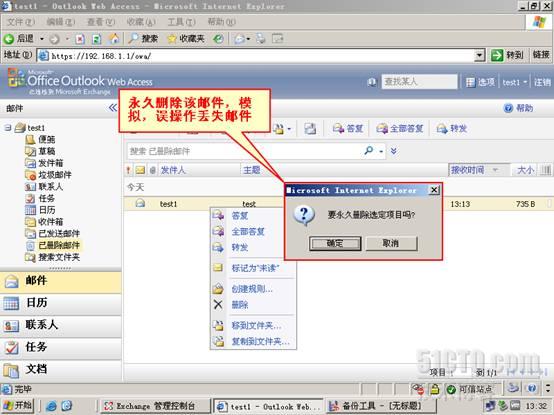Image resolution: width=554 pixels, height=415 pixels.
Task: Choose 删除 in context menu
Action: (240, 305)
